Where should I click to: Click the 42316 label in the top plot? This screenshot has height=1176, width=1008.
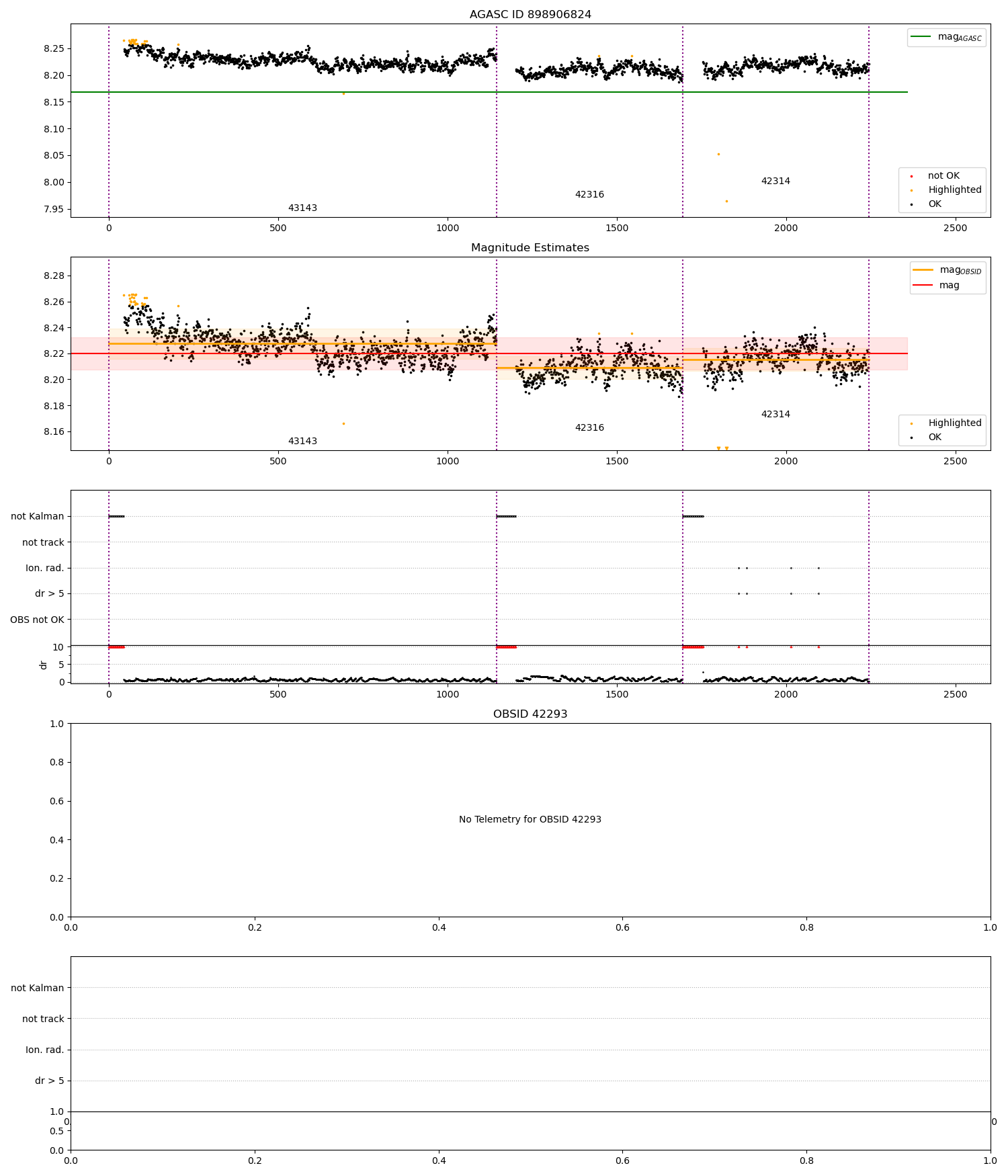click(x=589, y=195)
